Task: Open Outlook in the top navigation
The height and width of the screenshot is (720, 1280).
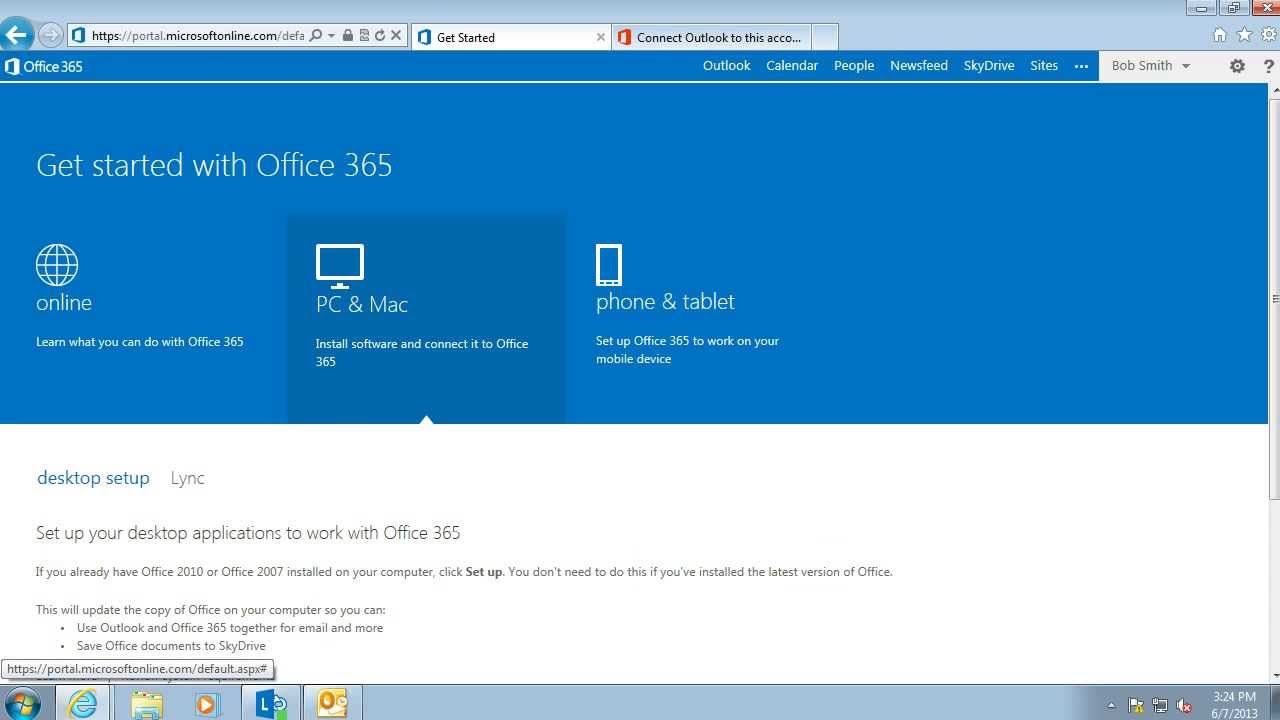Action: click(x=726, y=66)
